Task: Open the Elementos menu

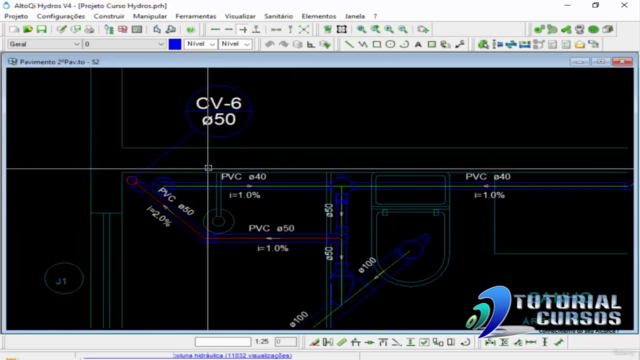Action: point(319,16)
